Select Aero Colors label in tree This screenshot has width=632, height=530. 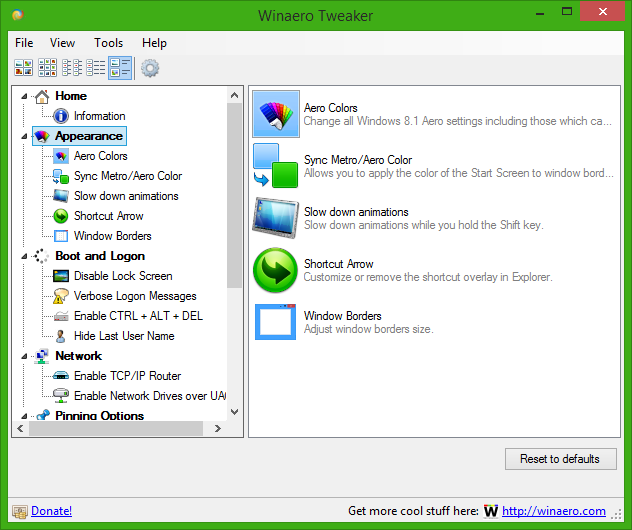click(x=101, y=156)
